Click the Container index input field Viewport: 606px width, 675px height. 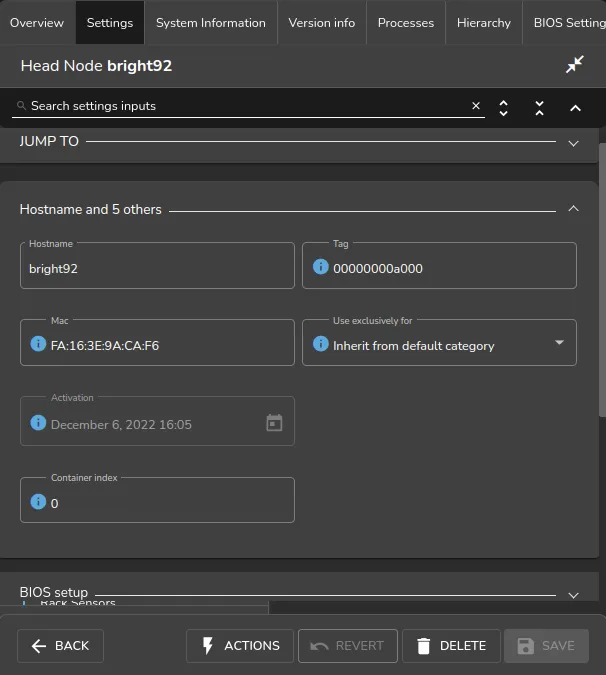(158, 500)
